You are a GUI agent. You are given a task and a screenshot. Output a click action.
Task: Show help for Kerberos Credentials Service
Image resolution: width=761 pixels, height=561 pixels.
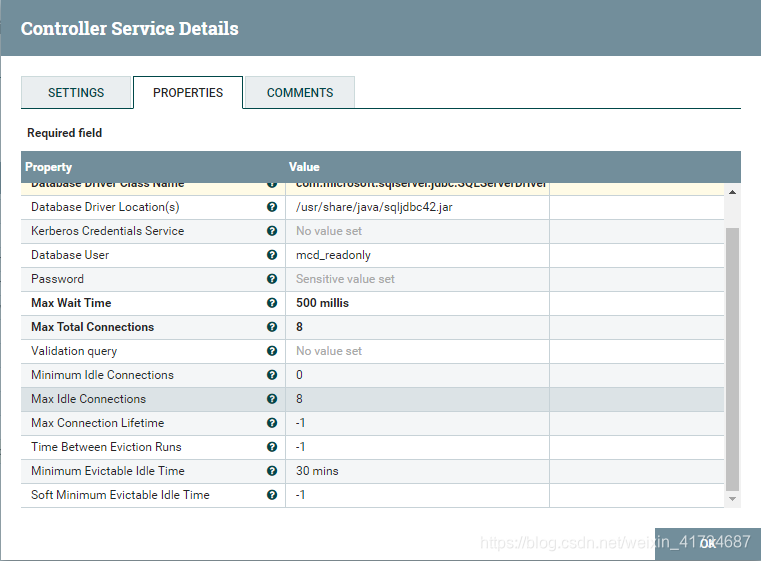click(272, 231)
